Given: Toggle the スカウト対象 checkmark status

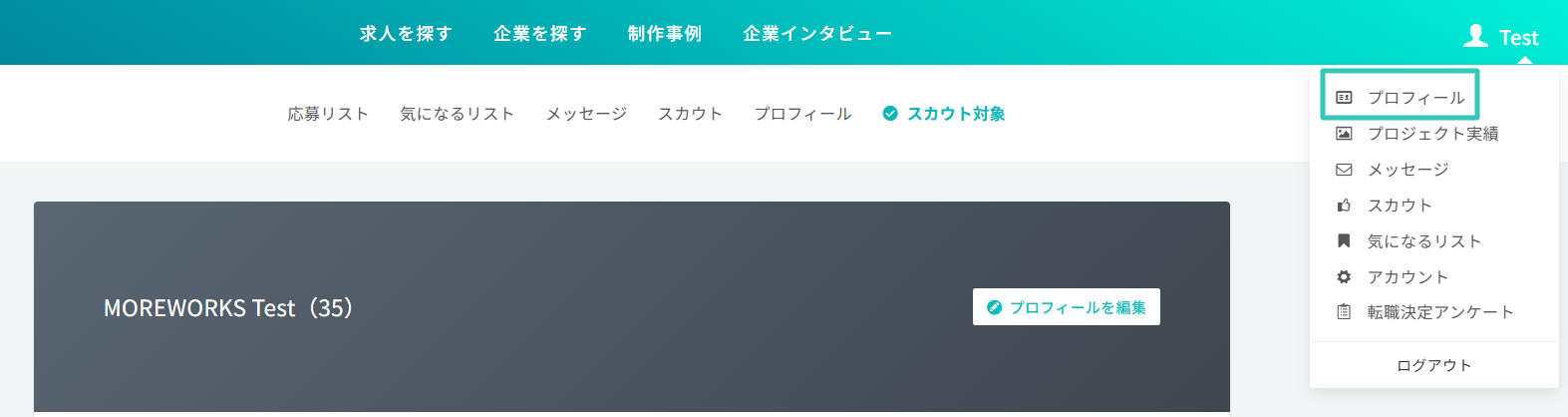Looking at the screenshot, I should (890, 114).
